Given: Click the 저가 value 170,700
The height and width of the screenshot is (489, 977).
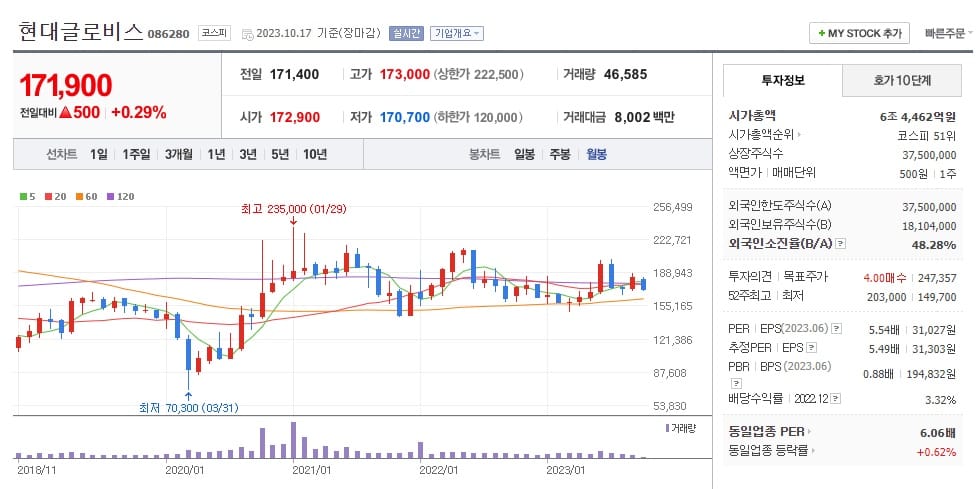Looking at the screenshot, I should tap(405, 117).
